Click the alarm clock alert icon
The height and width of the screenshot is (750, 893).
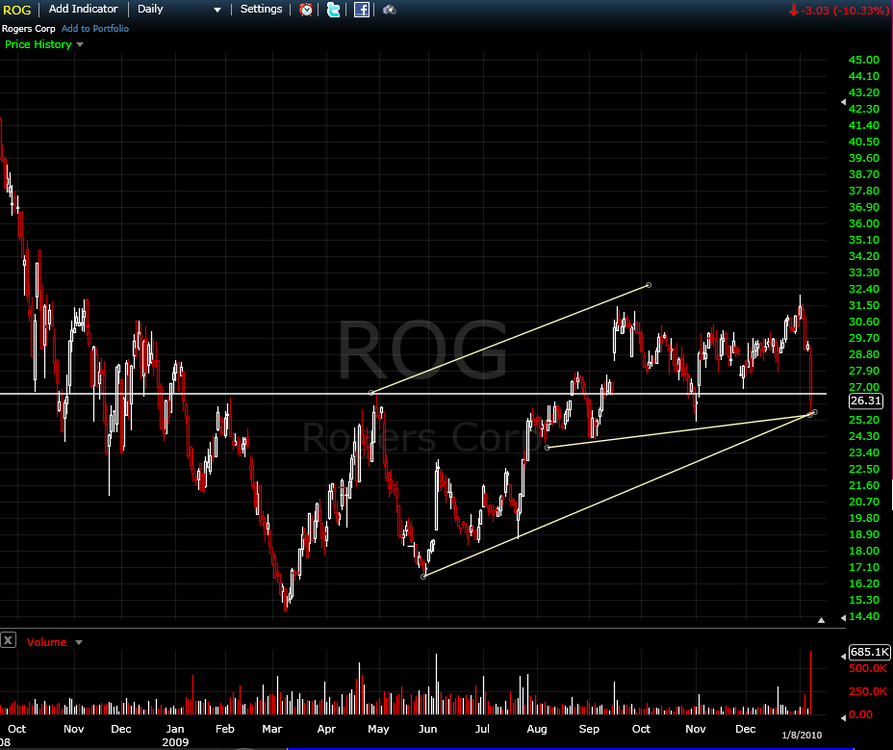pos(306,10)
